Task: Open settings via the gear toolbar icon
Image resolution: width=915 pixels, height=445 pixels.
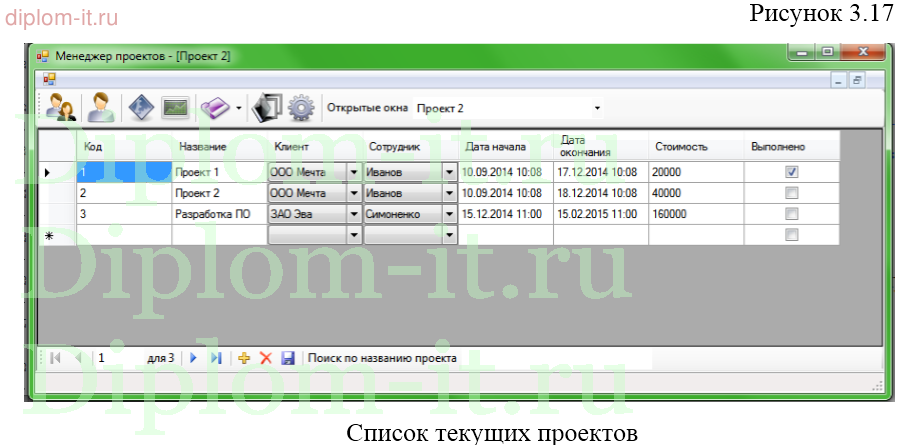Action: click(301, 108)
